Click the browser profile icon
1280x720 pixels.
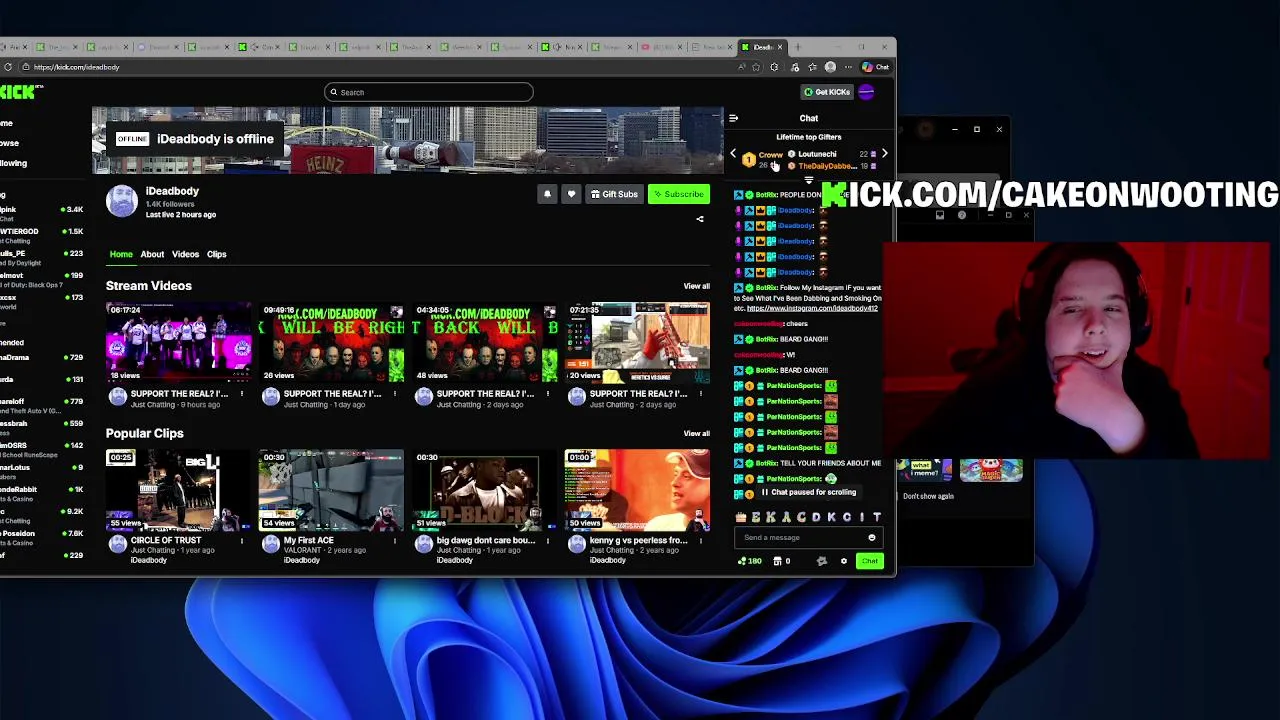pos(830,67)
